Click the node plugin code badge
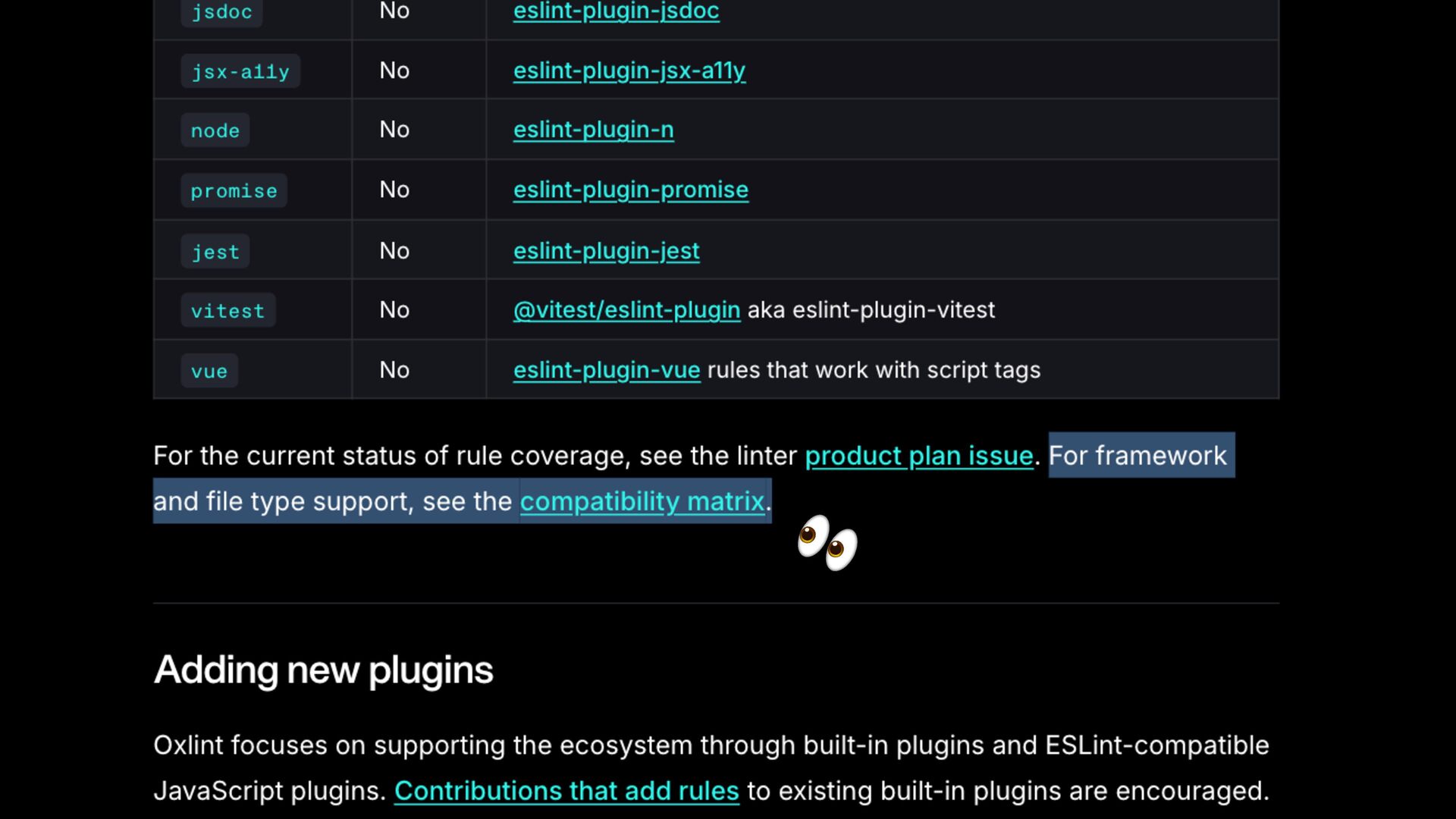 click(x=215, y=130)
